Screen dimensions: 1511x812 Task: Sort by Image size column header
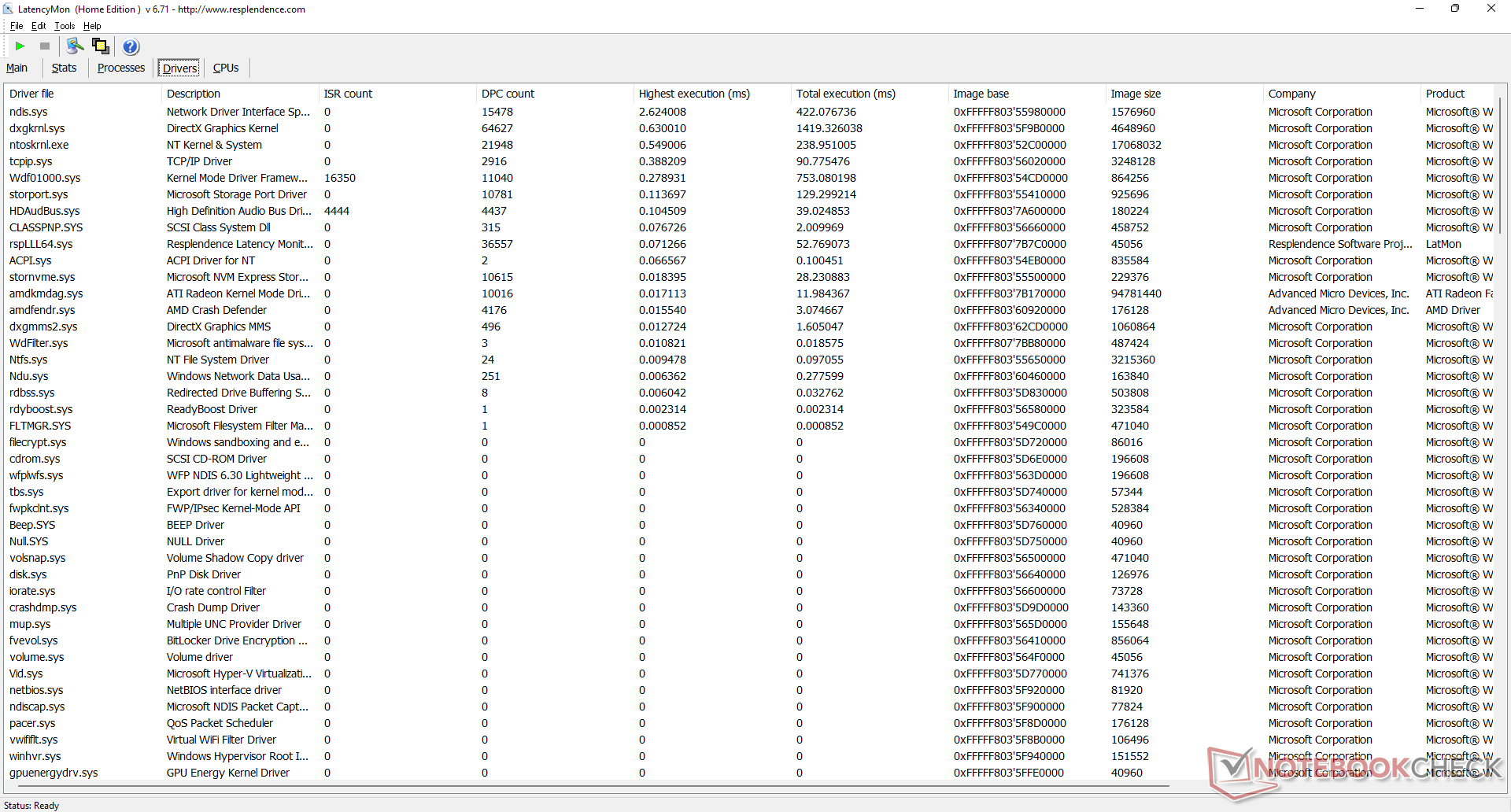tap(1184, 94)
